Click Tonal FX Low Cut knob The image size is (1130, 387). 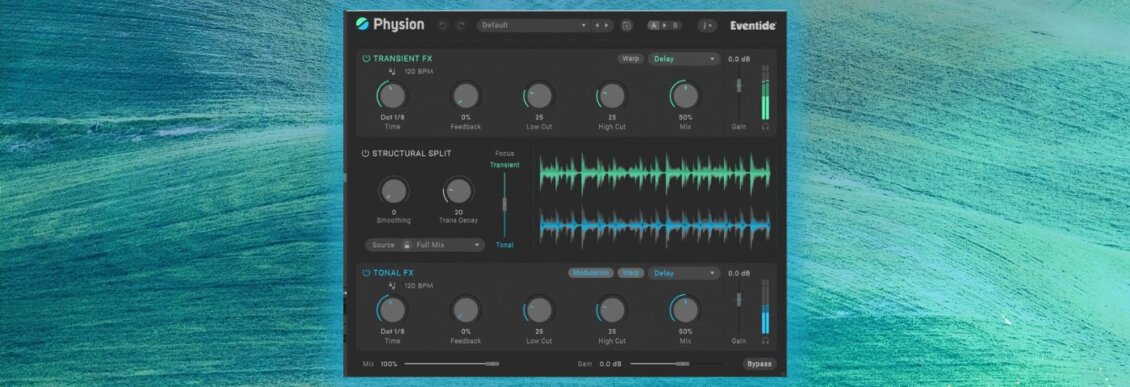click(x=539, y=309)
